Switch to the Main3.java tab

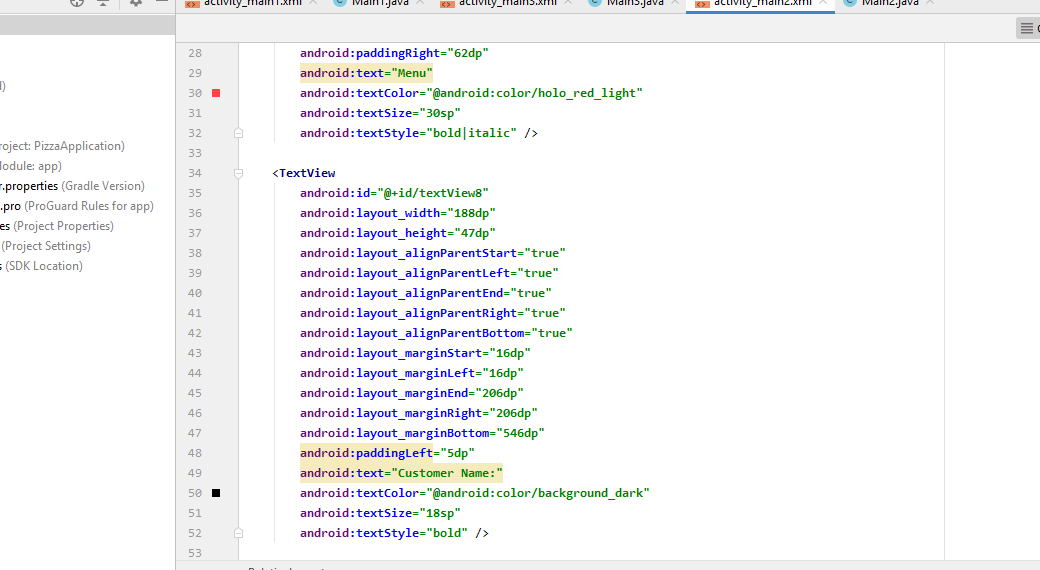click(x=635, y=3)
